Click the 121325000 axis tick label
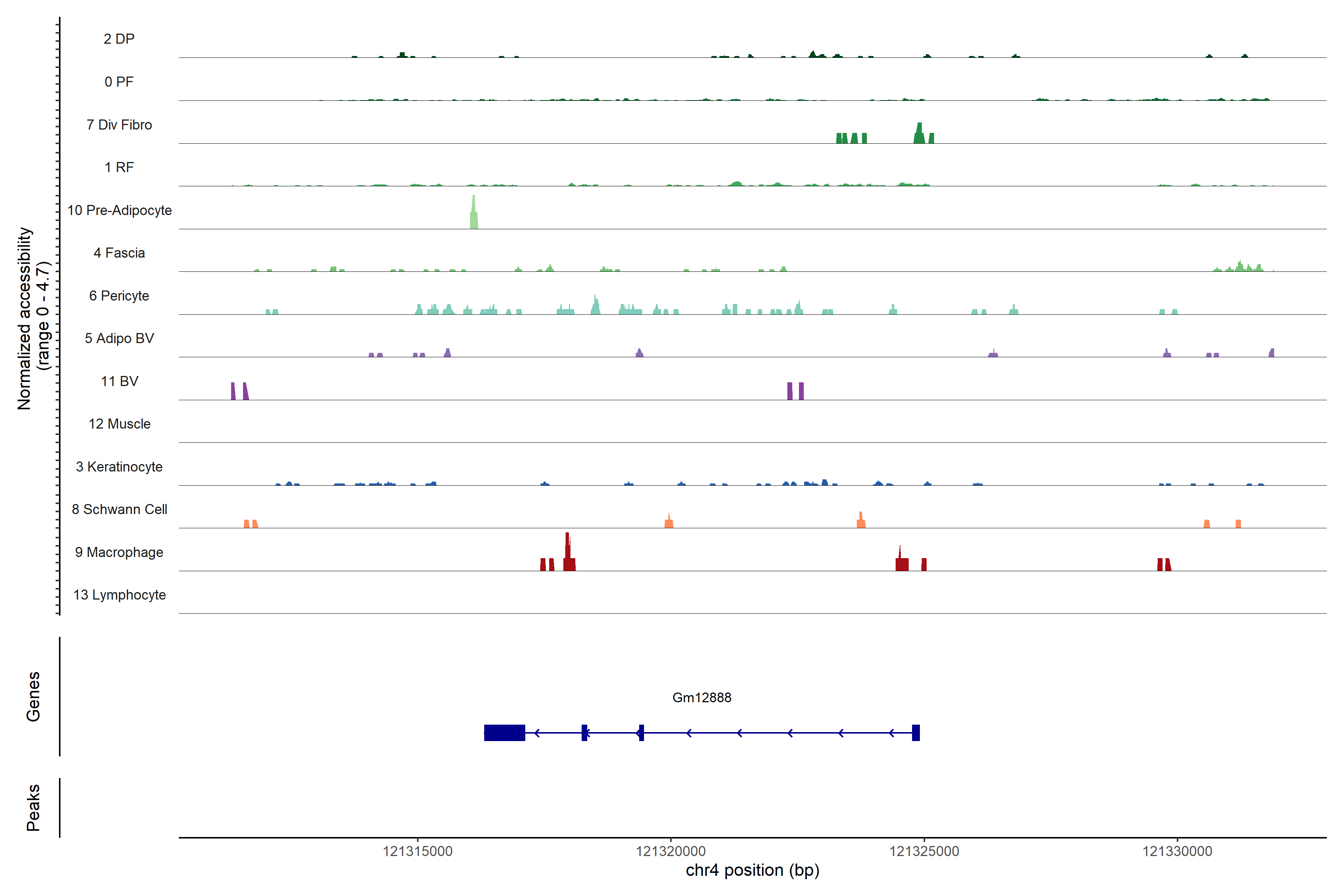1344x896 pixels. (x=923, y=851)
